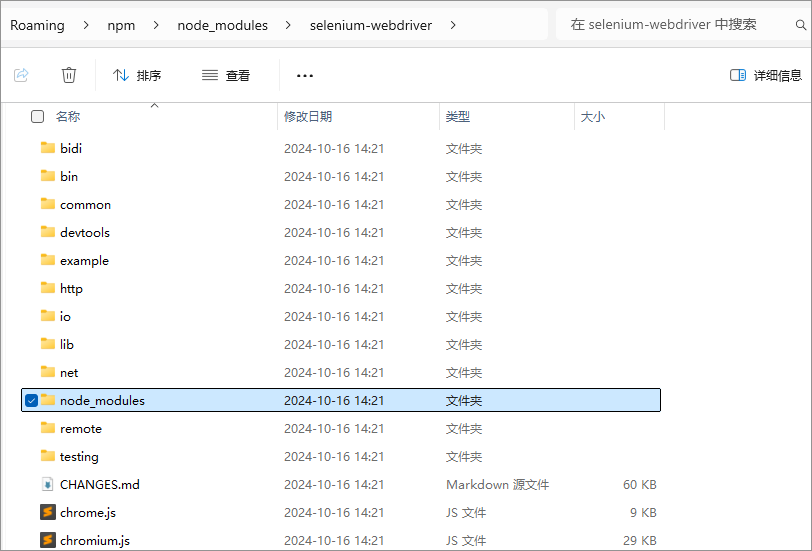Open the three-dot more options menu
The width and height of the screenshot is (812, 551).
[304, 76]
